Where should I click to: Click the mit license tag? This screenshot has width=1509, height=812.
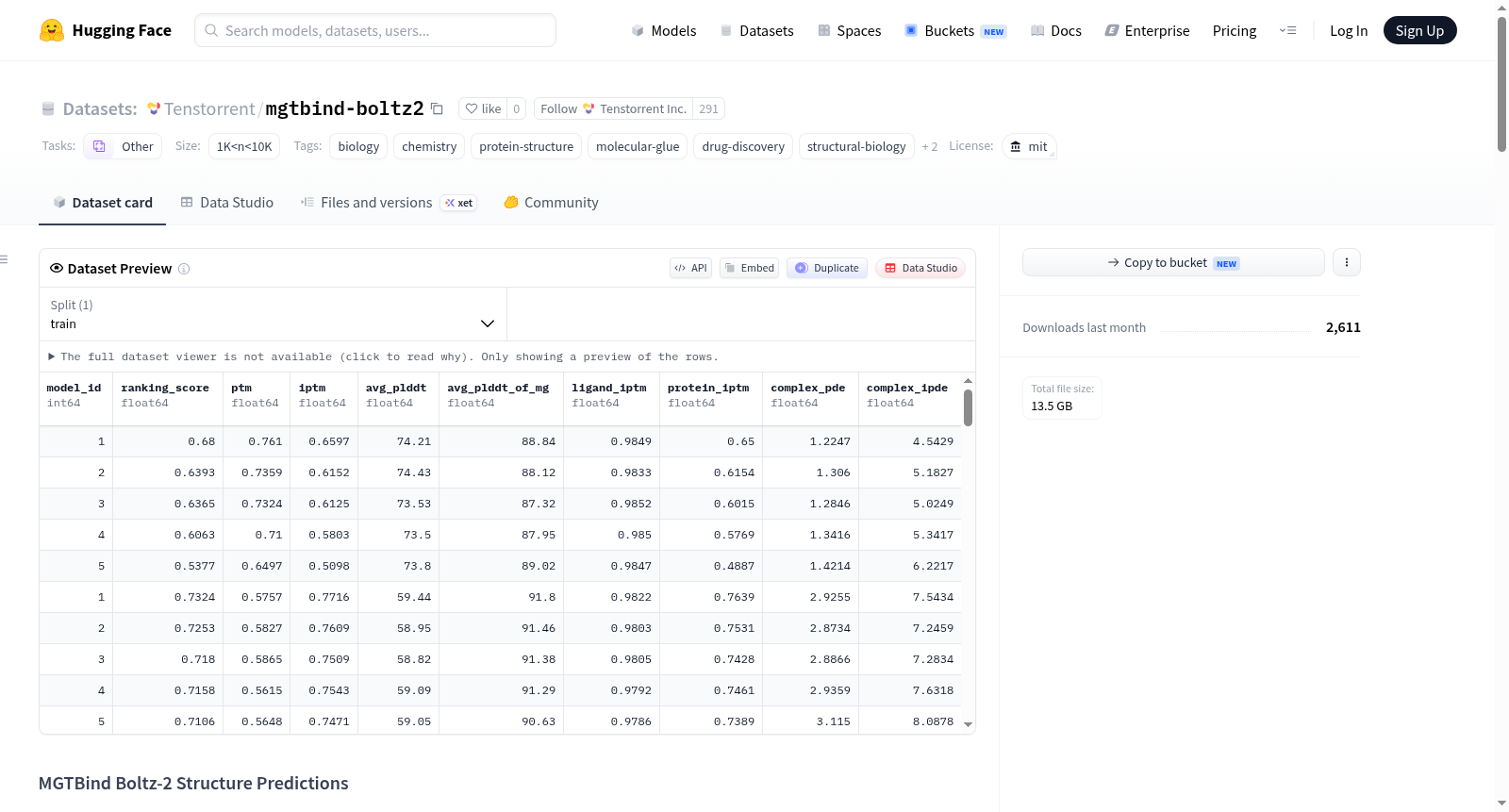coord(1029,146)
